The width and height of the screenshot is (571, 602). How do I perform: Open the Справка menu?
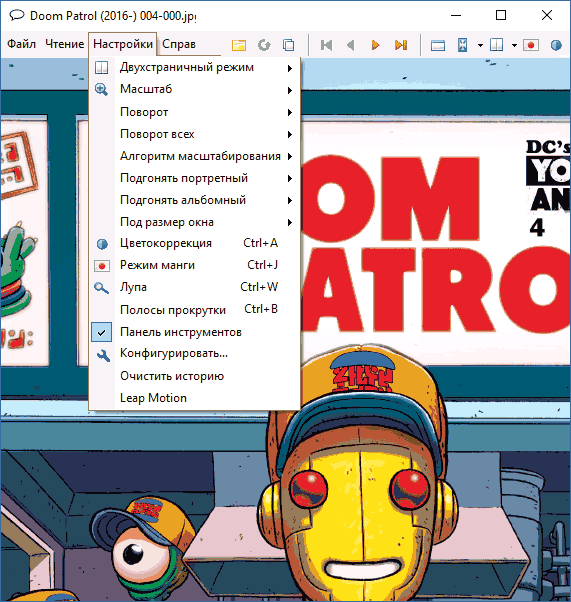tap(179, 44)
